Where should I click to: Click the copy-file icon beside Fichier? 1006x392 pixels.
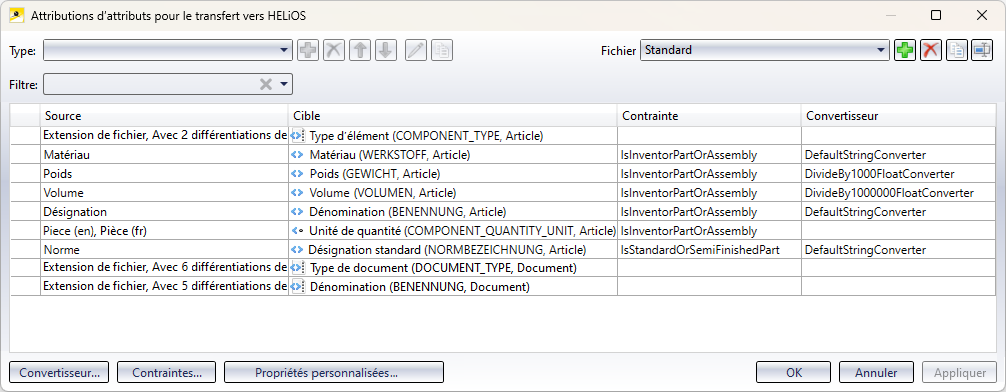pyautogui.click(x=956, y=50)
